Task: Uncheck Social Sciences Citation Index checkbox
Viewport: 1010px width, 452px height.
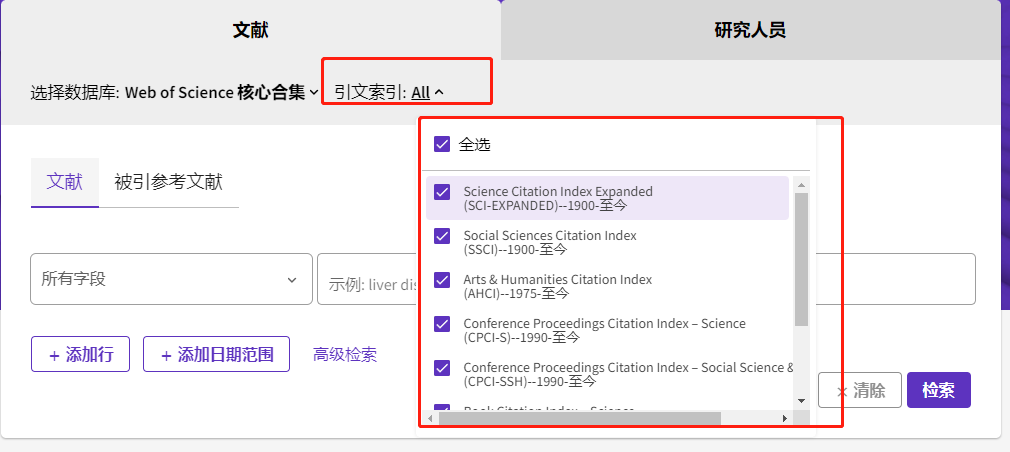Action: [x=442, y=236]
